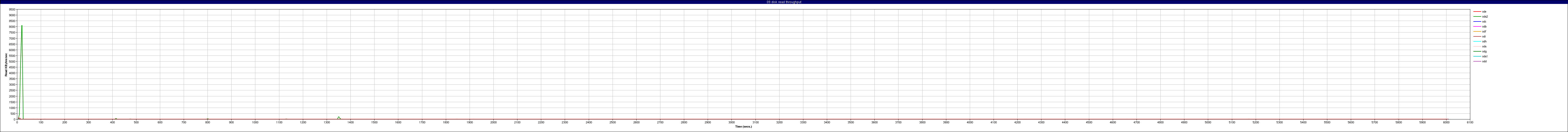Click the green spike peak near 8000

tap(22, 26)
